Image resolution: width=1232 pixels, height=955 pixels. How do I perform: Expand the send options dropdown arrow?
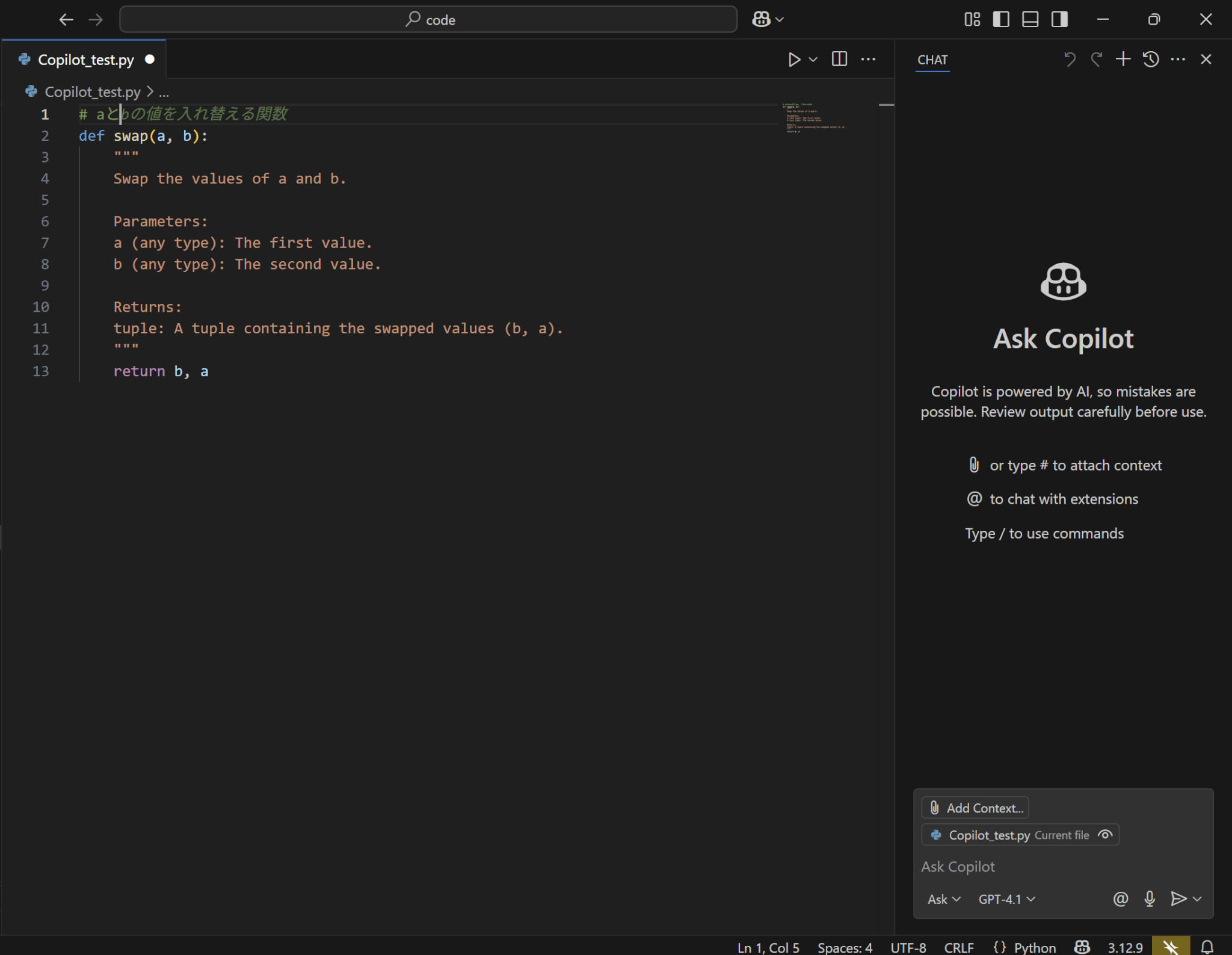point(1197,899)
